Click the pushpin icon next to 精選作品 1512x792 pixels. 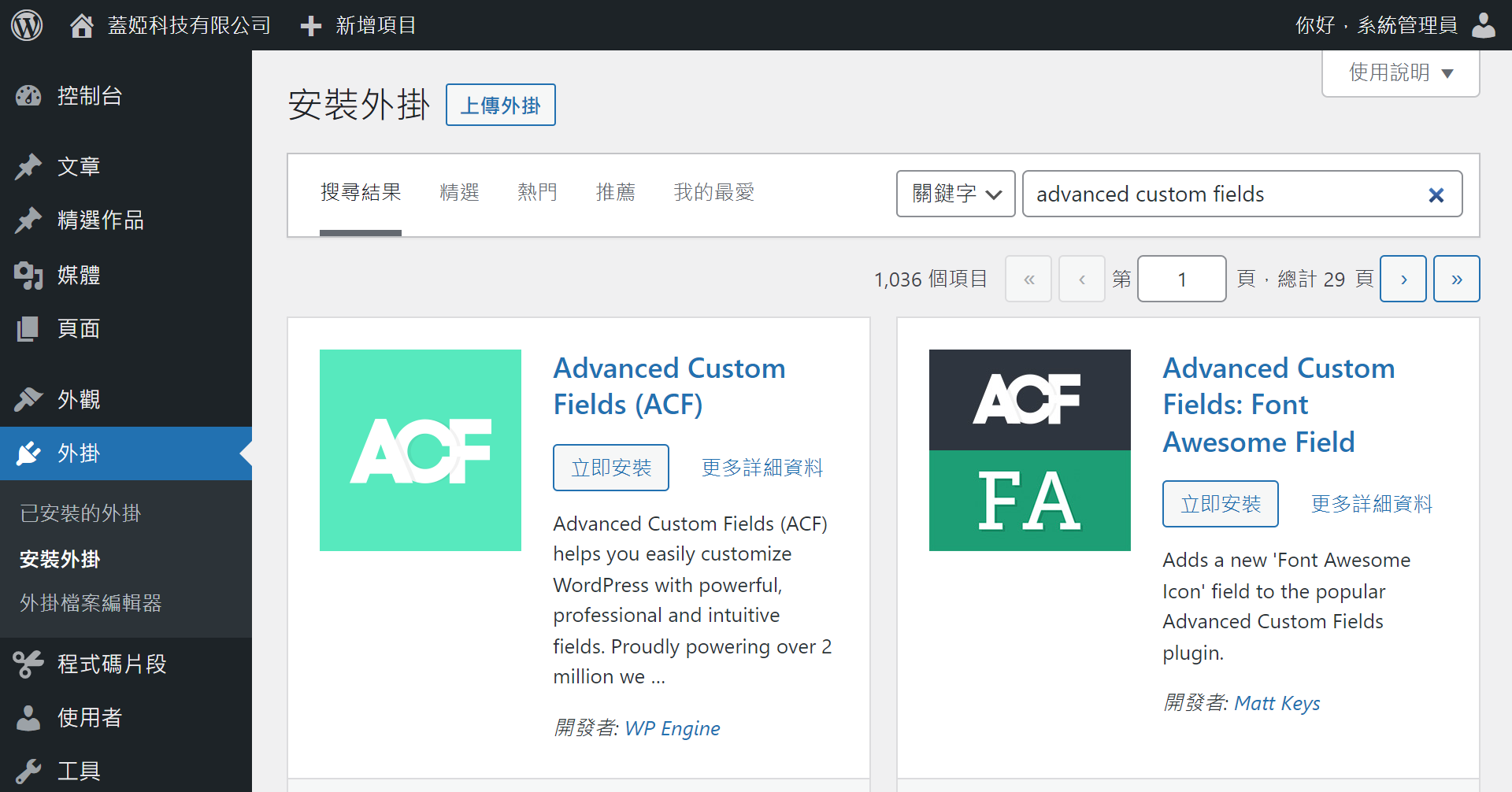coord(28,220)
